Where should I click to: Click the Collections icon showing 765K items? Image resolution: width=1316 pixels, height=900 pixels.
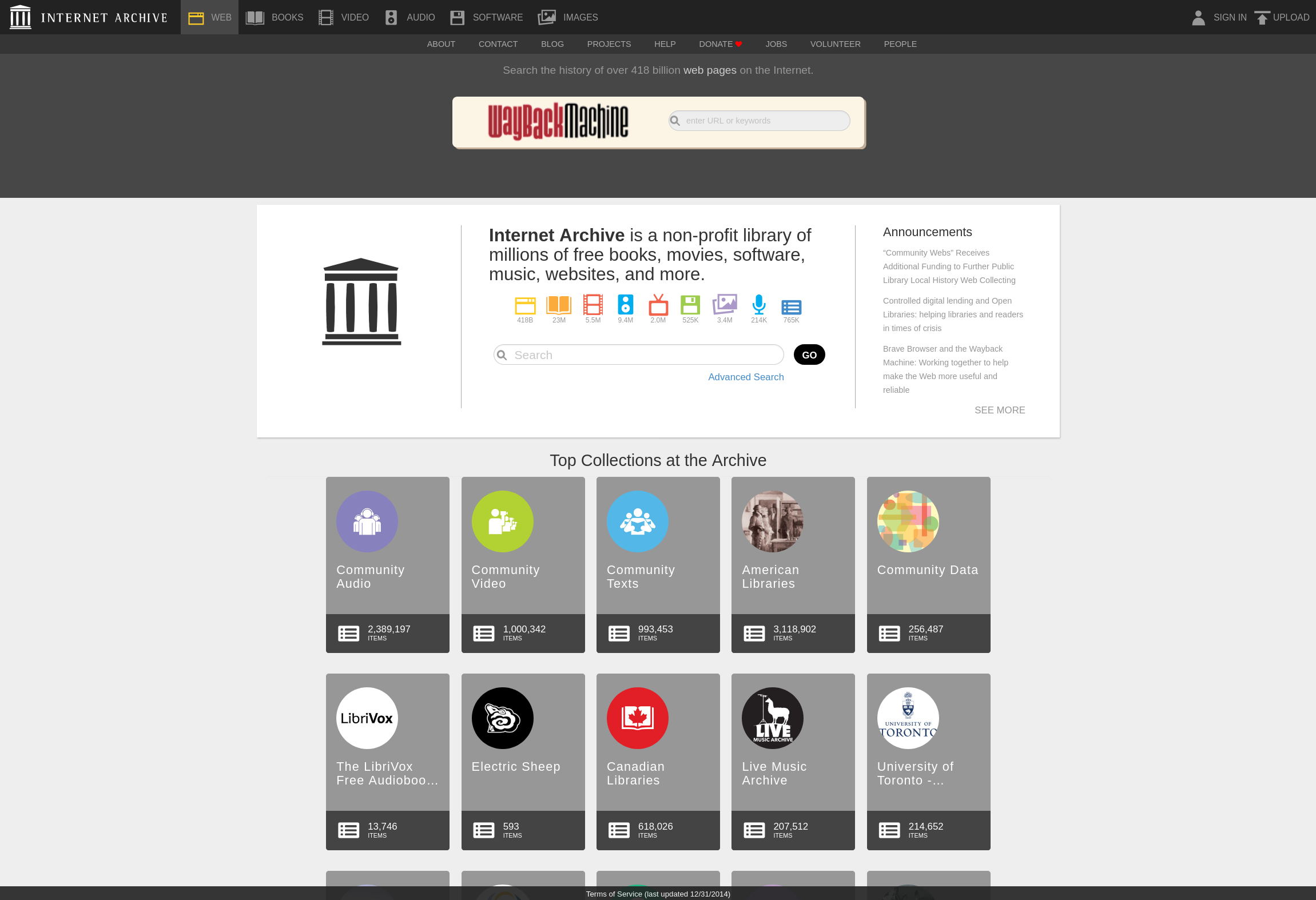(792, 306)
